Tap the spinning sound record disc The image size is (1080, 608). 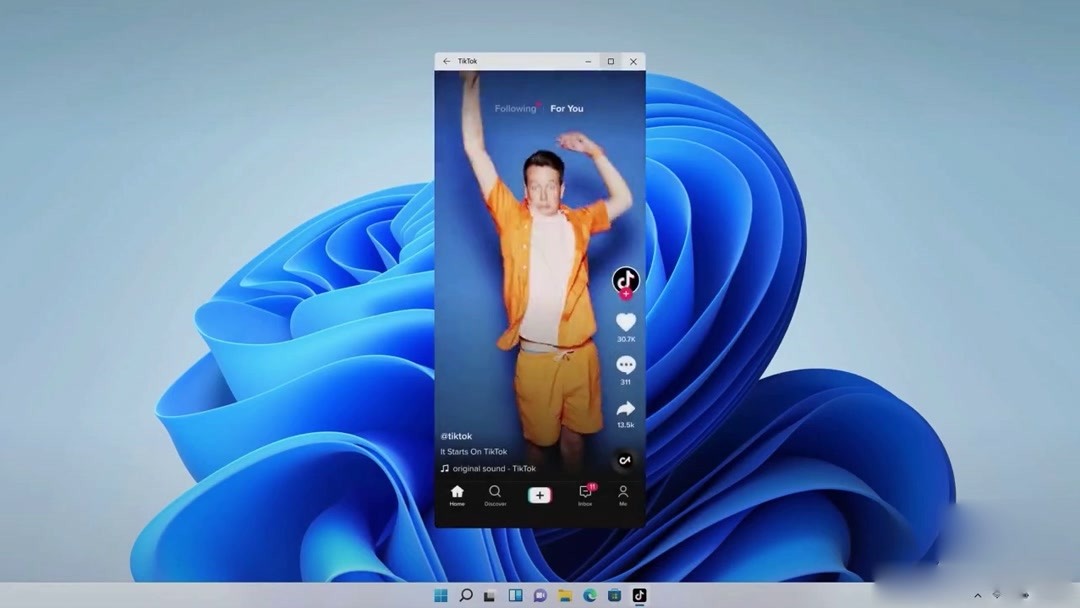tap(624, 461)
